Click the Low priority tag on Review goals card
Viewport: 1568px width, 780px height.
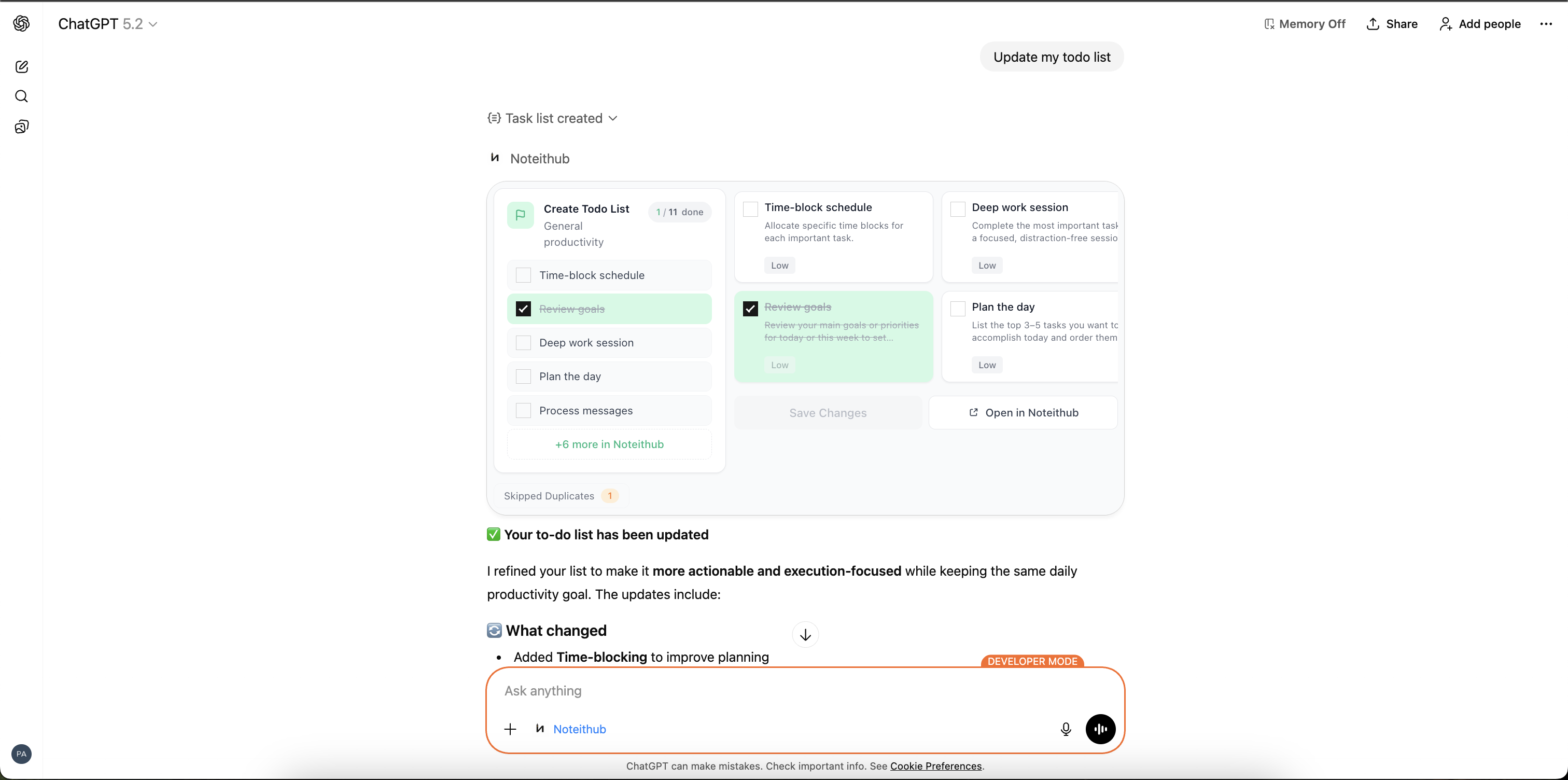click(780, 365)
